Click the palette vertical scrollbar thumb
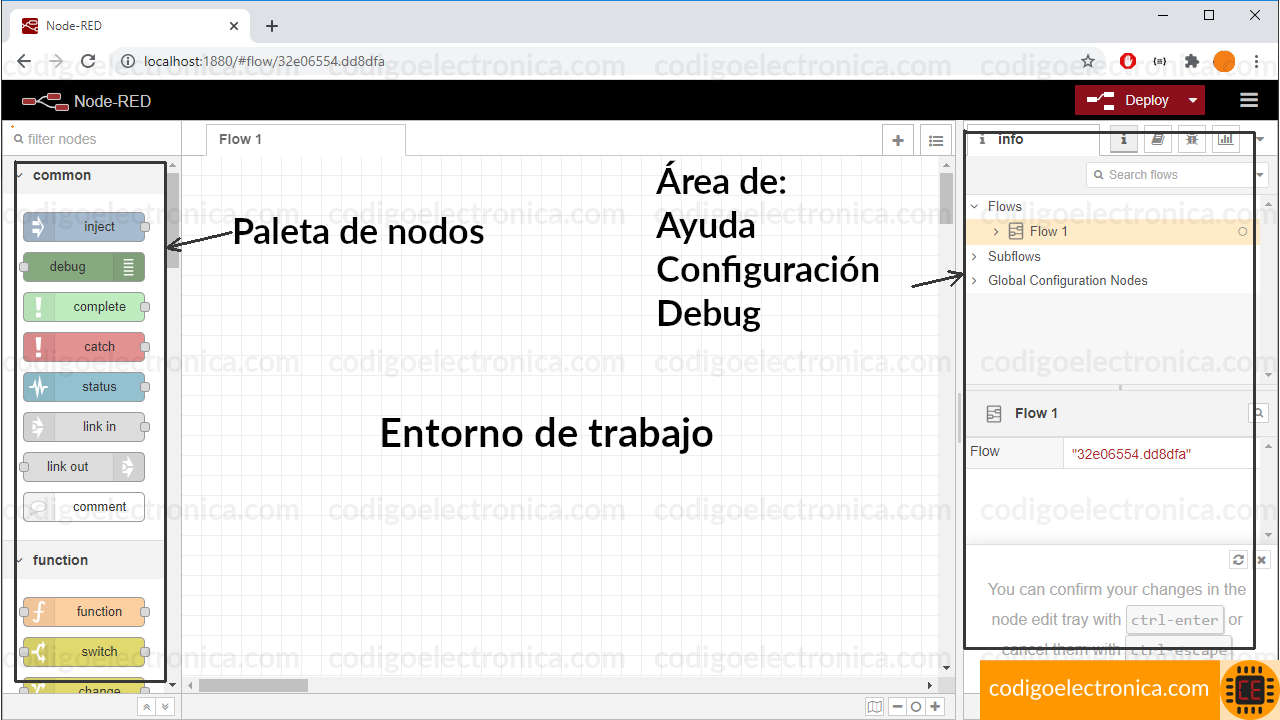The height and width of the screenshot is (720, 1280). [x=173, y=220]
